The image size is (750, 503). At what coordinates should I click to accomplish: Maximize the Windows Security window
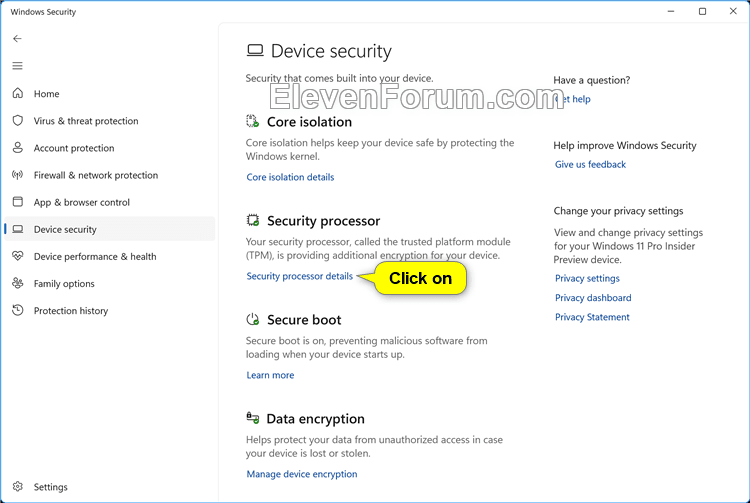tap(702, 11)
